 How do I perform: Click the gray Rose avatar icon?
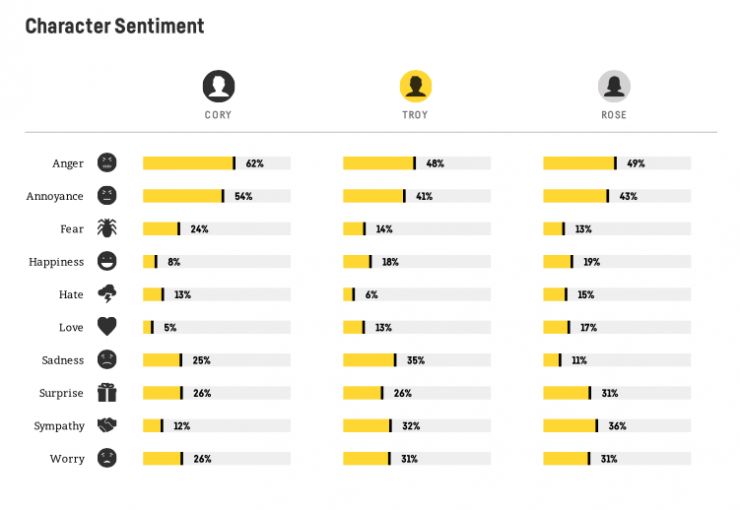pos(614,86)
